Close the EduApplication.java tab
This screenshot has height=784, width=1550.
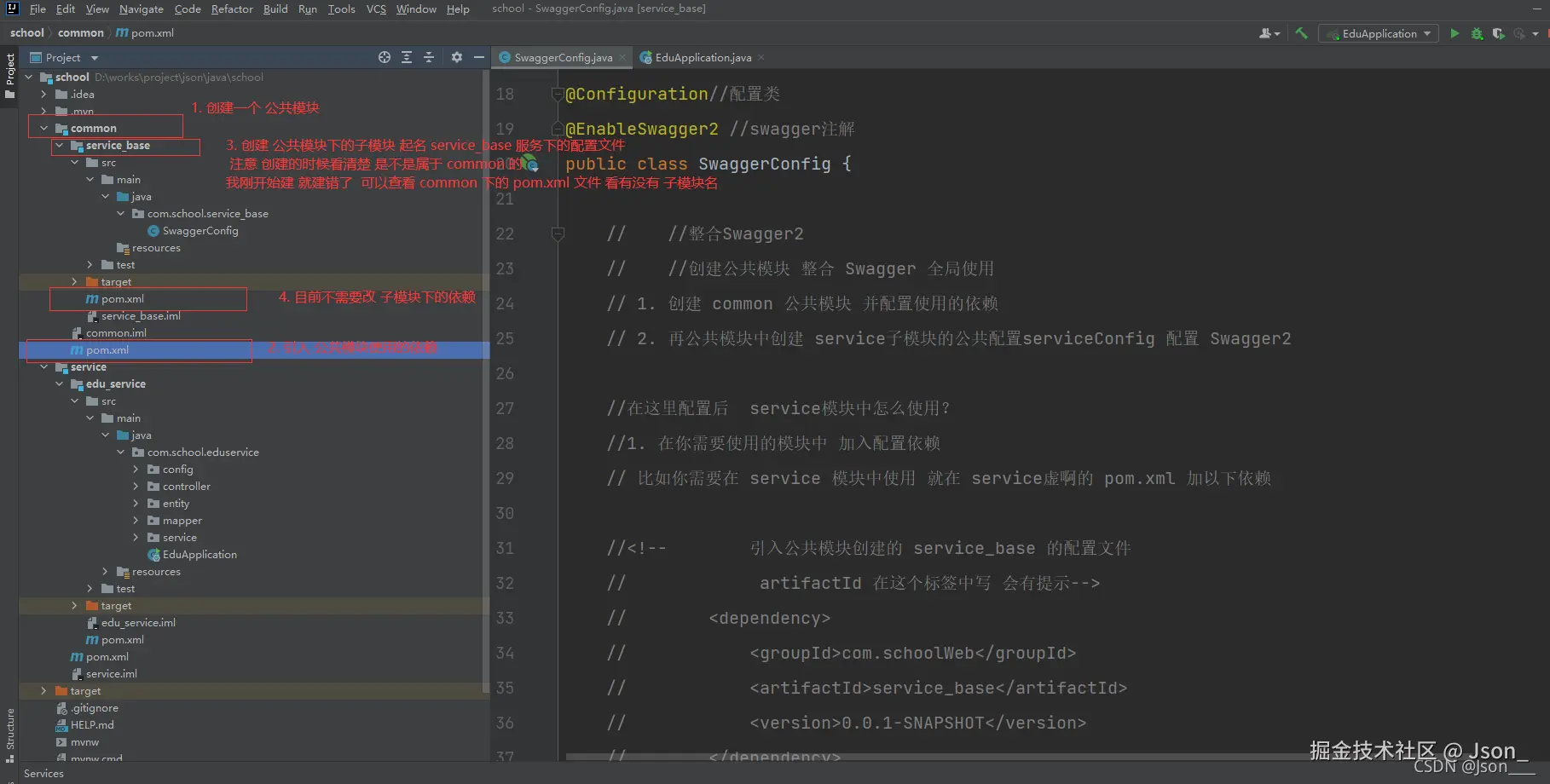761,58
